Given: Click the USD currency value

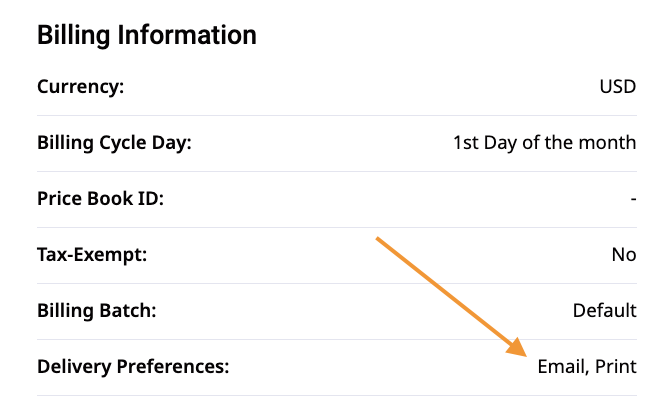Looking at the screenshot, I should (618, 86).
